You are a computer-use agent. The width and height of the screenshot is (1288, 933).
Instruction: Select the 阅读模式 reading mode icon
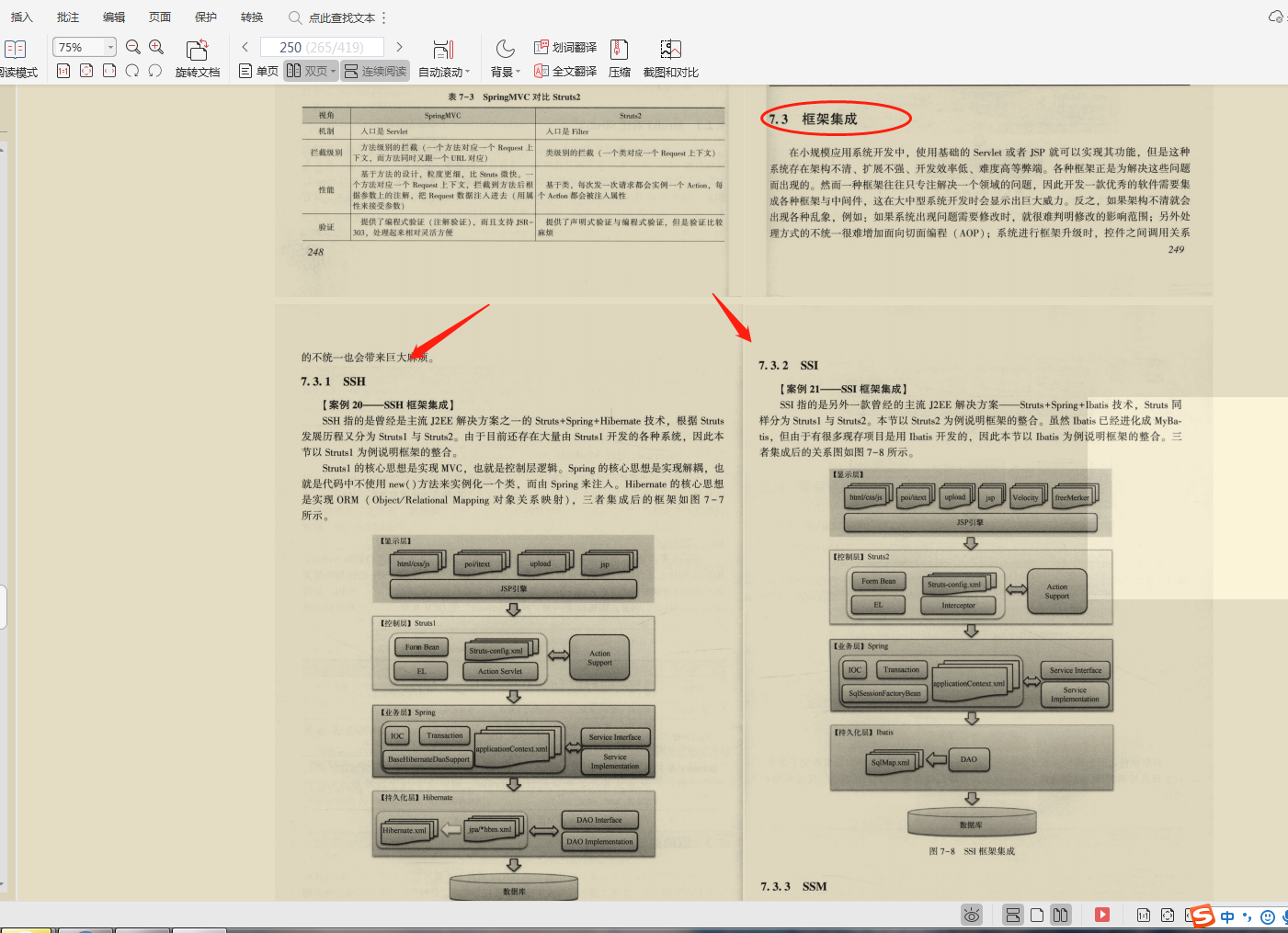(x=16, y=48)
